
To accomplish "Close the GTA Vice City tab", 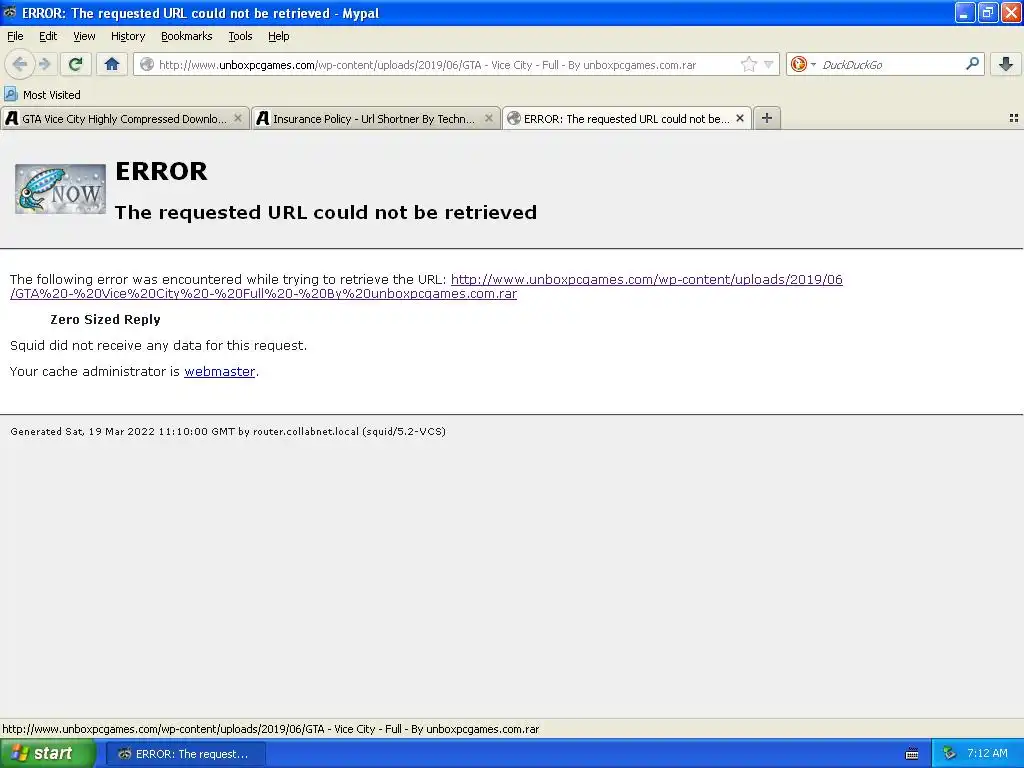I will tap(238, 118).
